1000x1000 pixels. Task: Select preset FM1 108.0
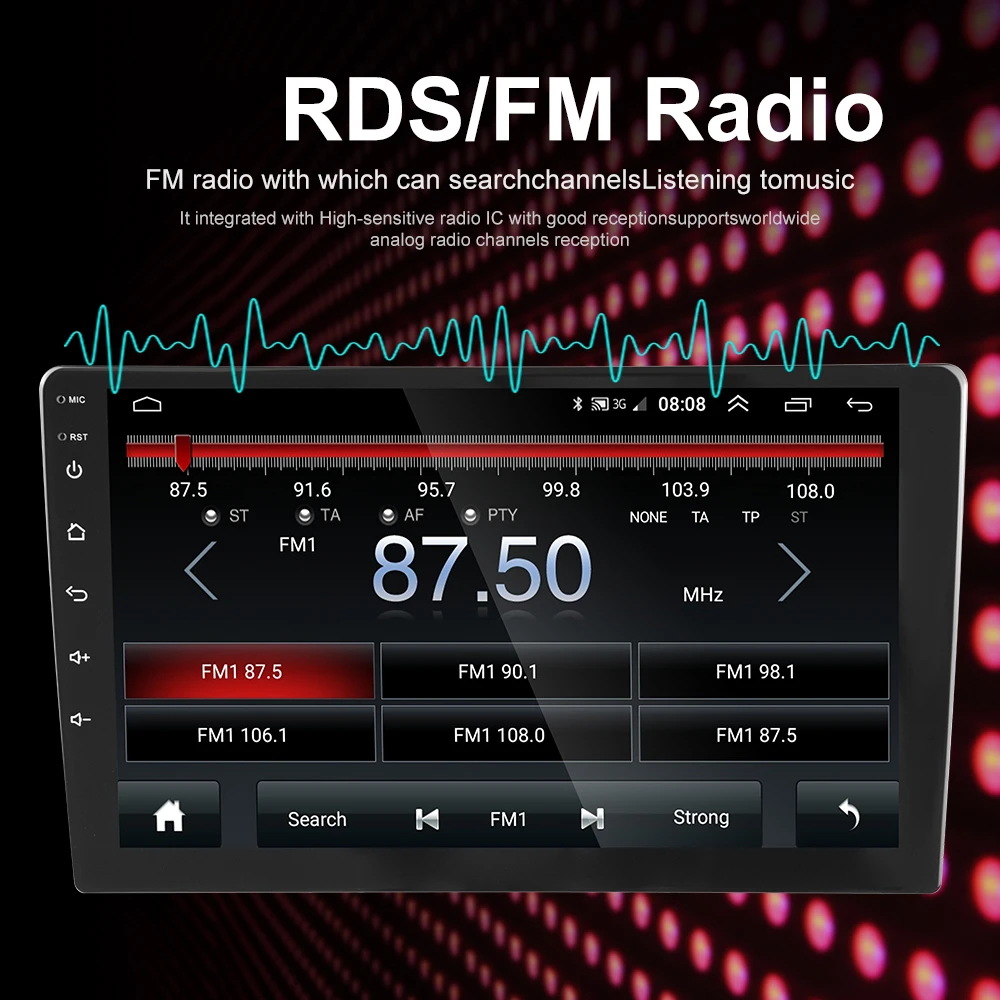coord(506,734)
